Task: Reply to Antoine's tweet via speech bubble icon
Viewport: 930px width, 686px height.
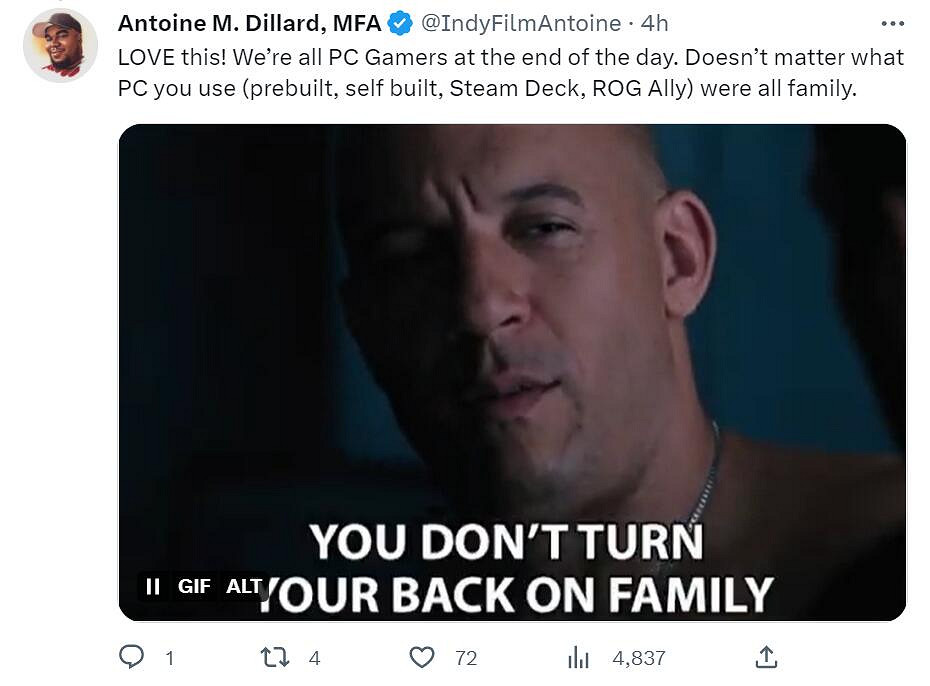Action: 132,657
